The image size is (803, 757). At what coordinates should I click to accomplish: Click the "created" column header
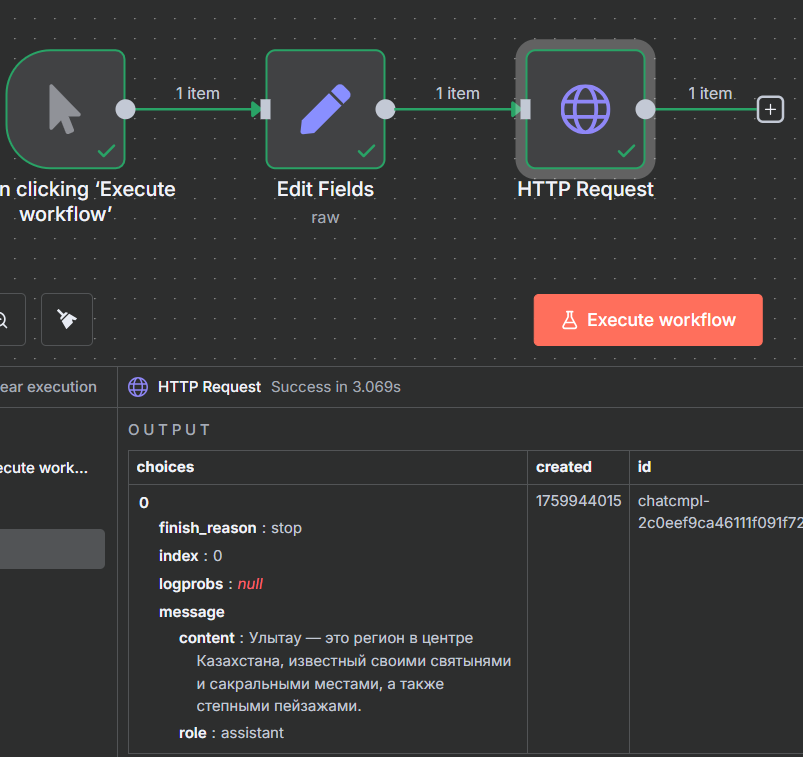click(564, 467)
